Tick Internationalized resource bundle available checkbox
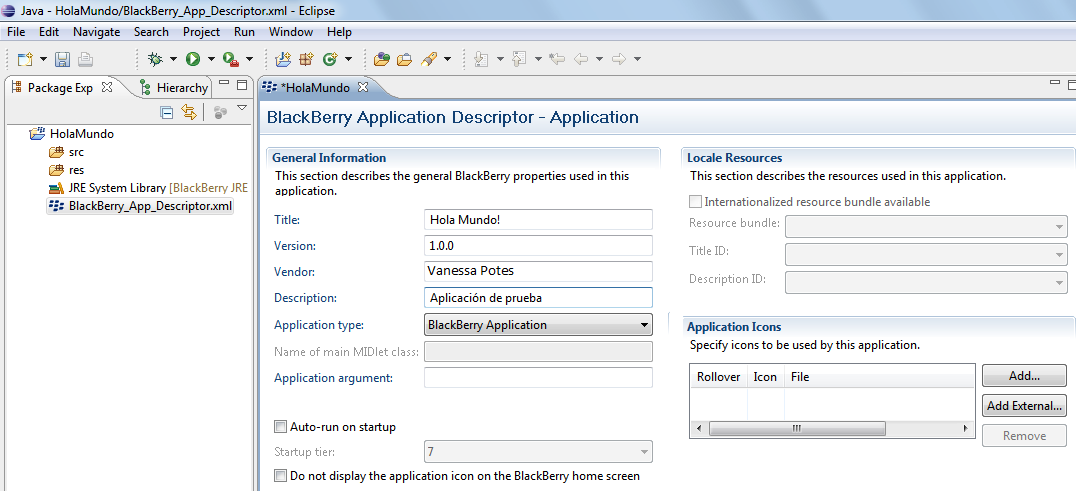The image size is (1076, 491). (x=696, y=202)
